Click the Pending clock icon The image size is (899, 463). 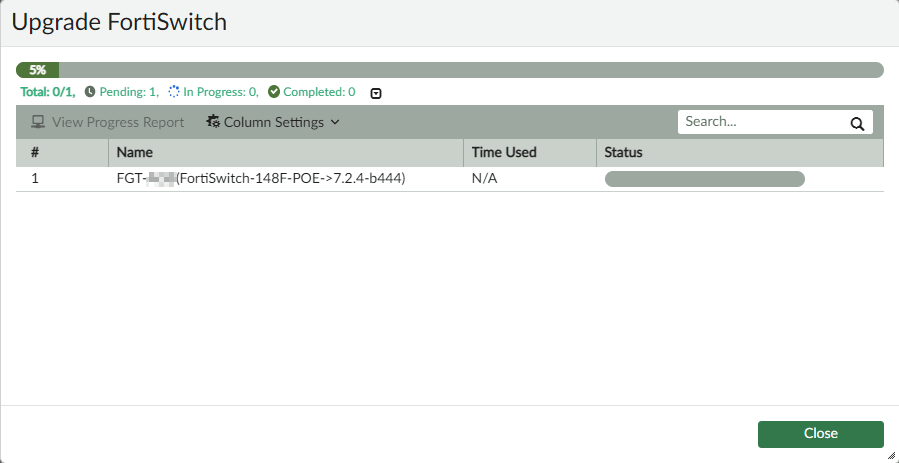click(90, 91)
